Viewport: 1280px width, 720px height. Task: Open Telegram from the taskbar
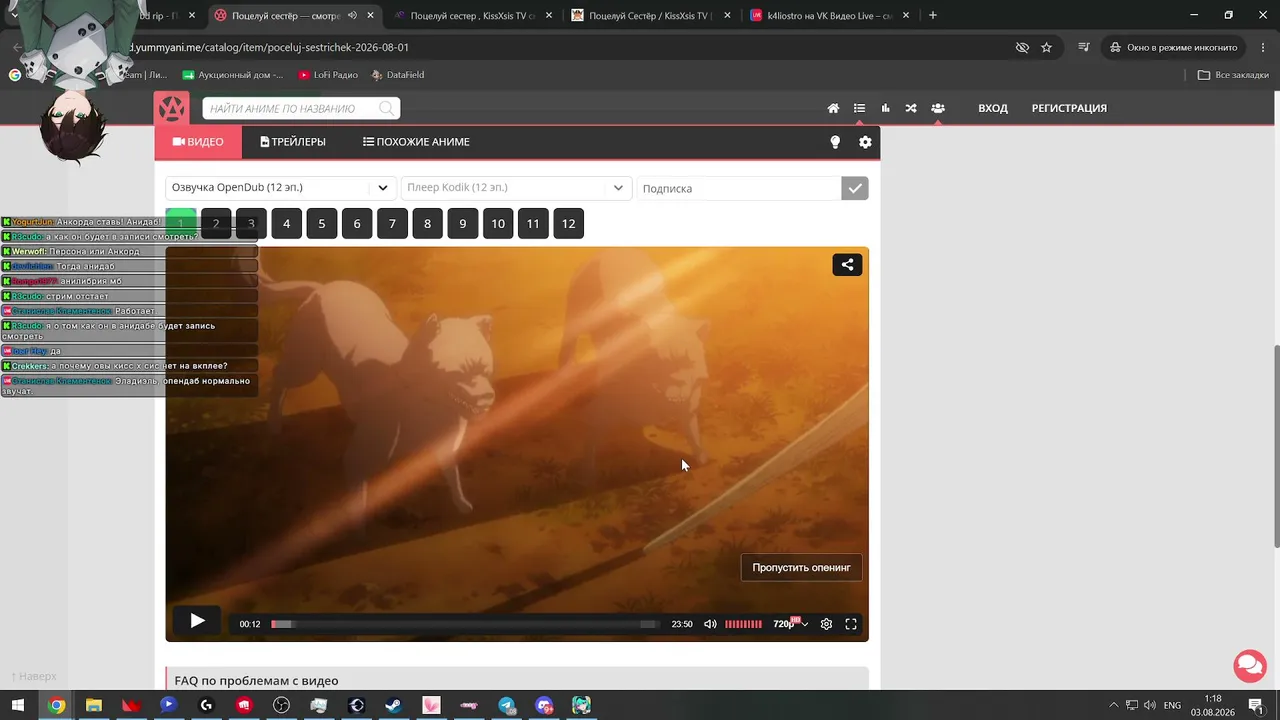click(506, 705)
